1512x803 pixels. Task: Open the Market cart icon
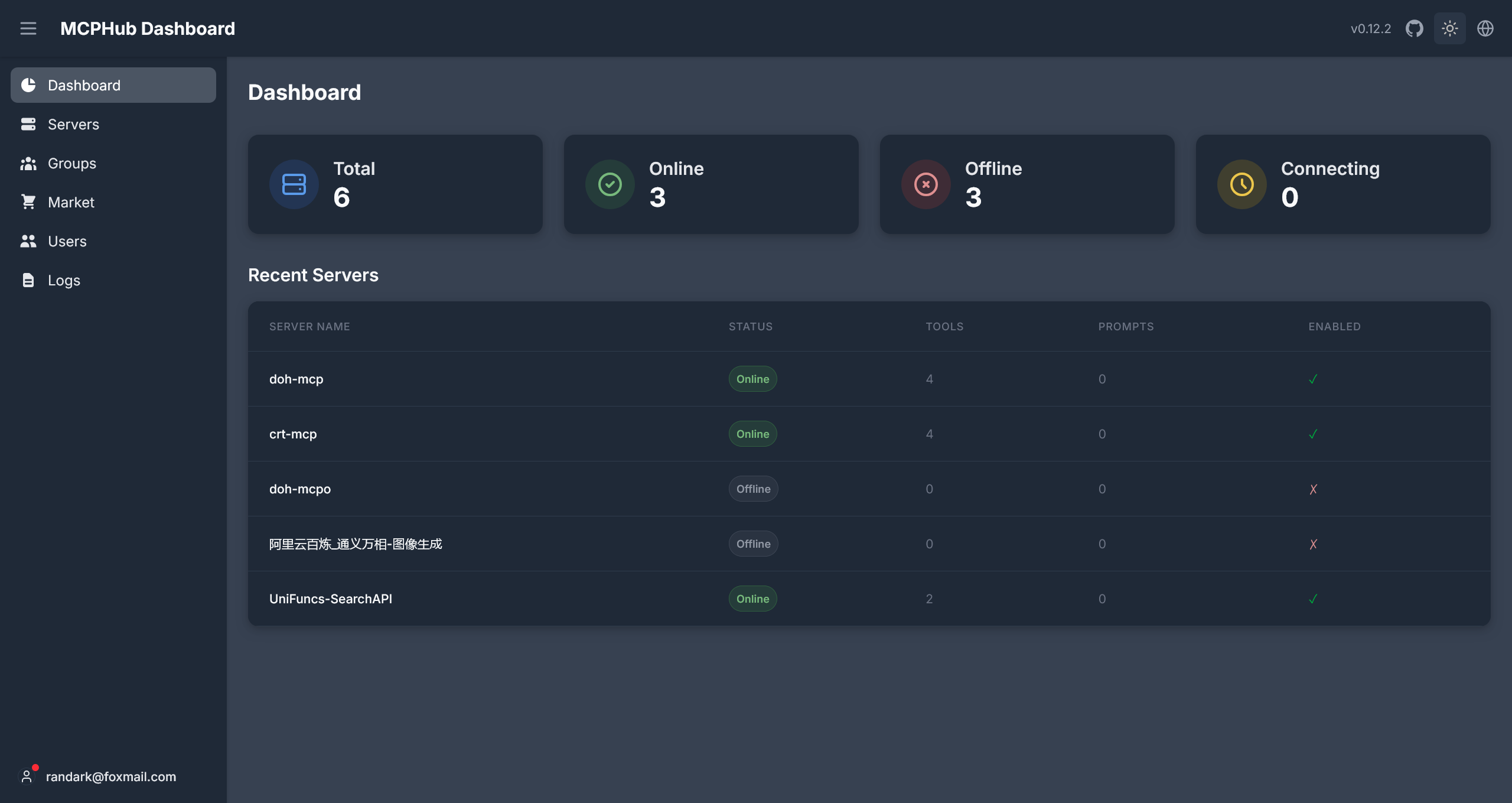28,202
